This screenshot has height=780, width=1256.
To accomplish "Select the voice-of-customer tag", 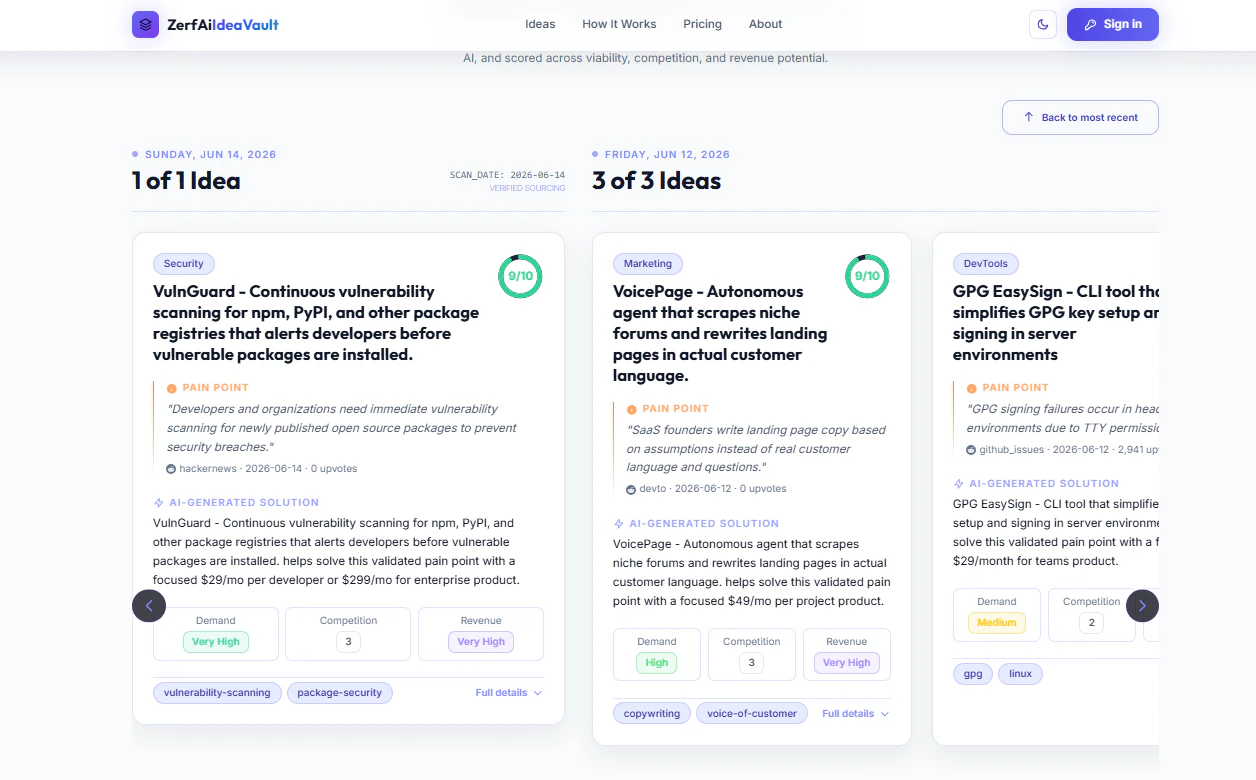I will coord(752,713).
